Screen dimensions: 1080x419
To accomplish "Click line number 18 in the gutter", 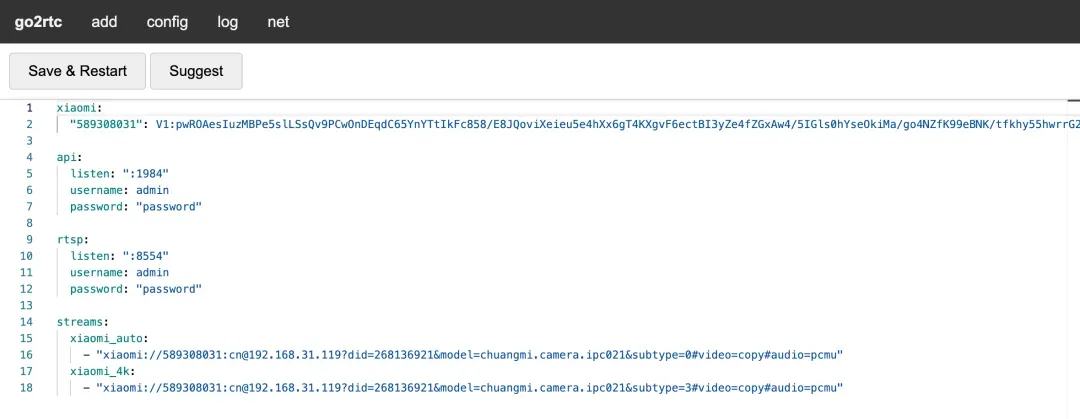I will tap(27, 388).
